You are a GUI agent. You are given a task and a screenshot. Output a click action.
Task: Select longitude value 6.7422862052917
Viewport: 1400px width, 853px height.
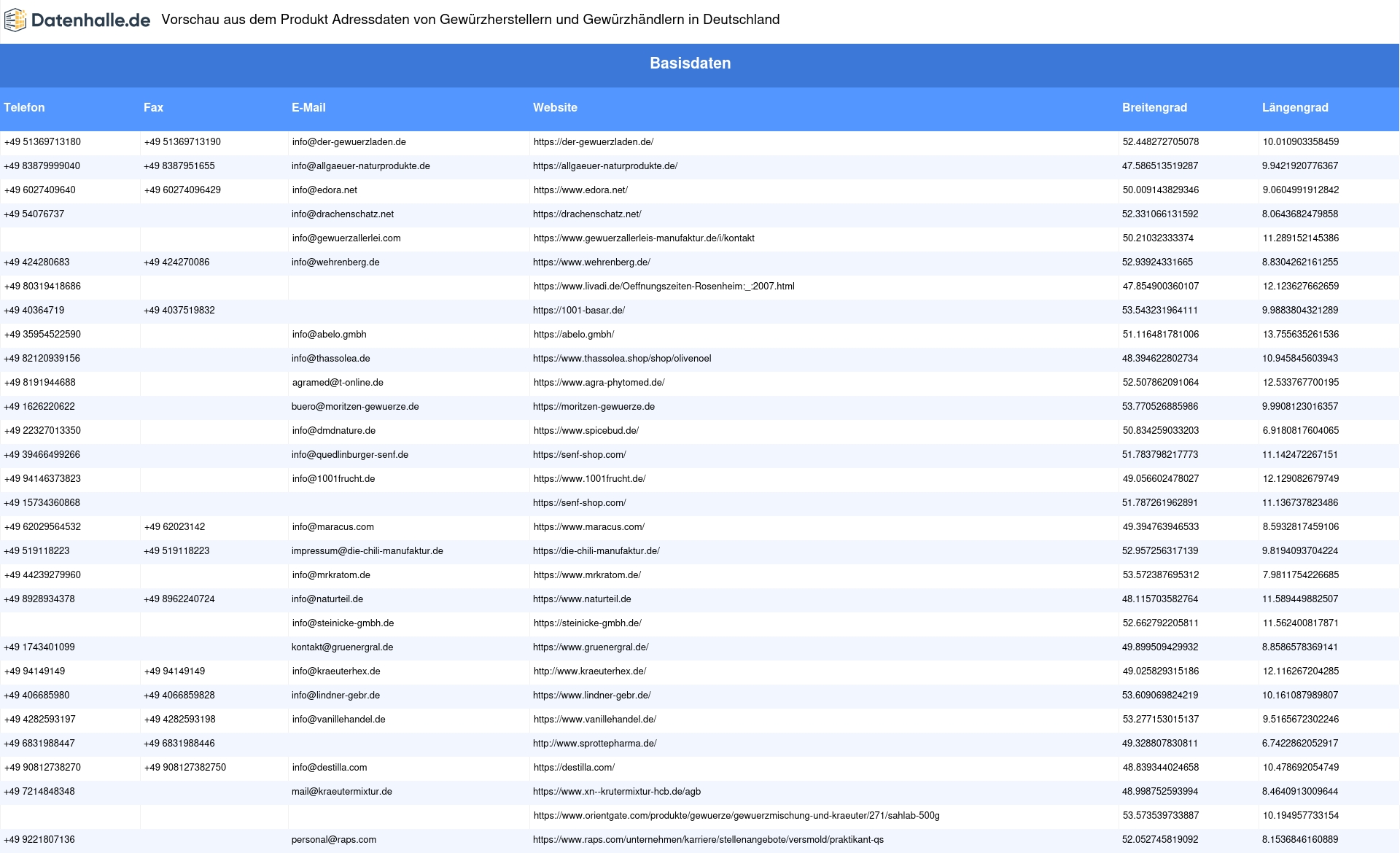[x=1300, y=744]
